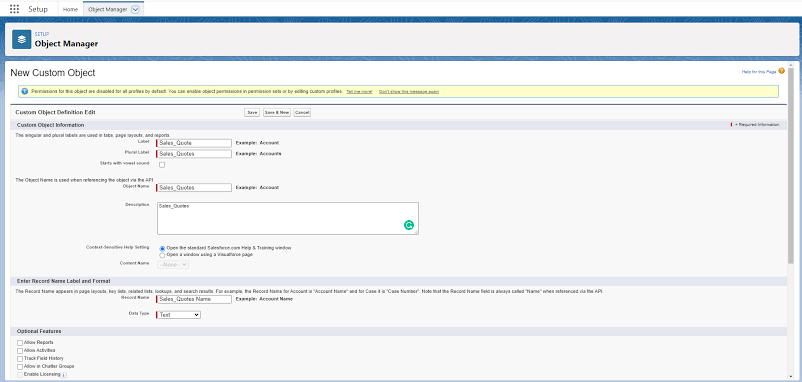
Task: Click the Label input field
Action: [194, 143]
